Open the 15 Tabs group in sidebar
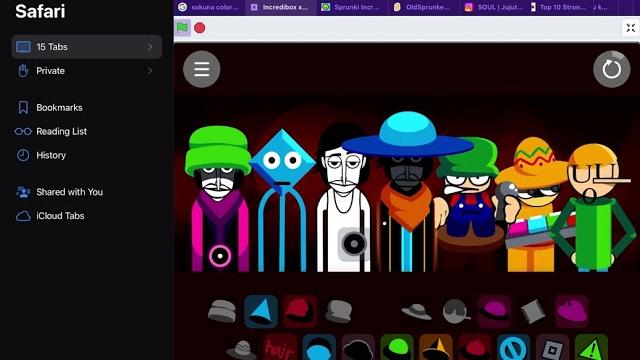 87,47
